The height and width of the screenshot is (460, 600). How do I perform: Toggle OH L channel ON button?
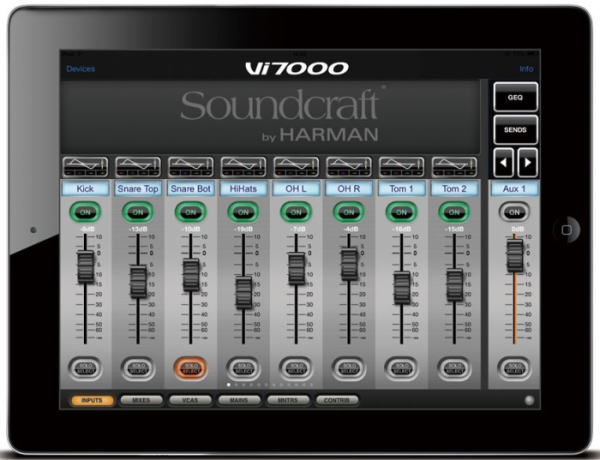coord(296,212)
